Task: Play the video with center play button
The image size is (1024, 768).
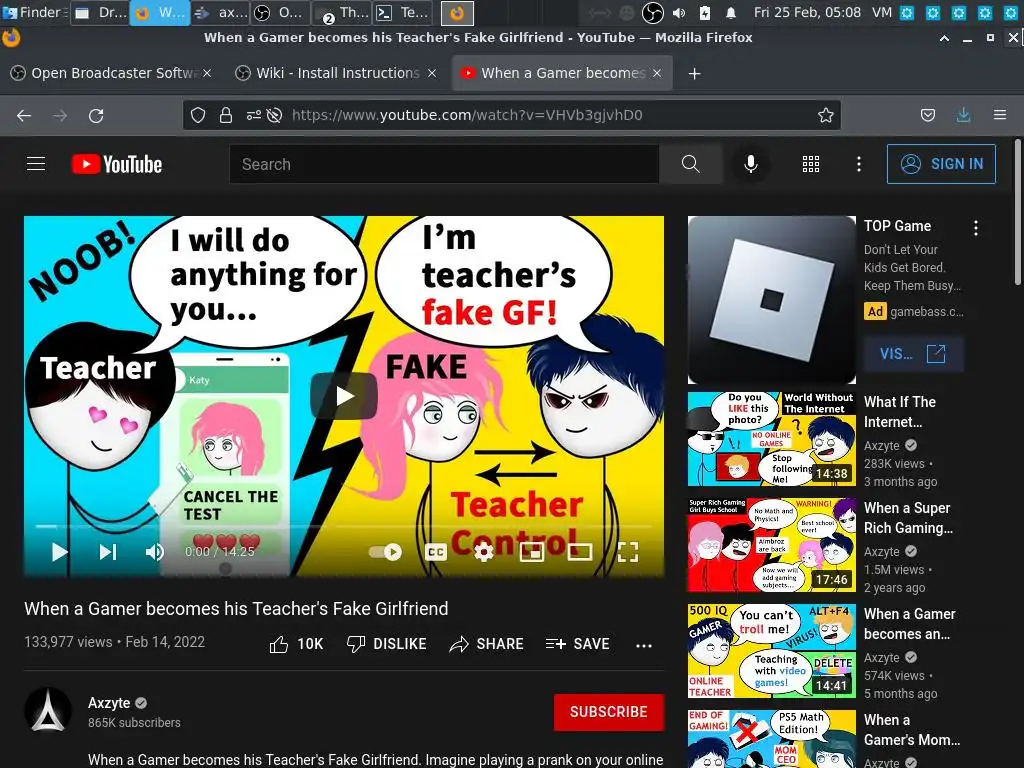Action: 344,396
